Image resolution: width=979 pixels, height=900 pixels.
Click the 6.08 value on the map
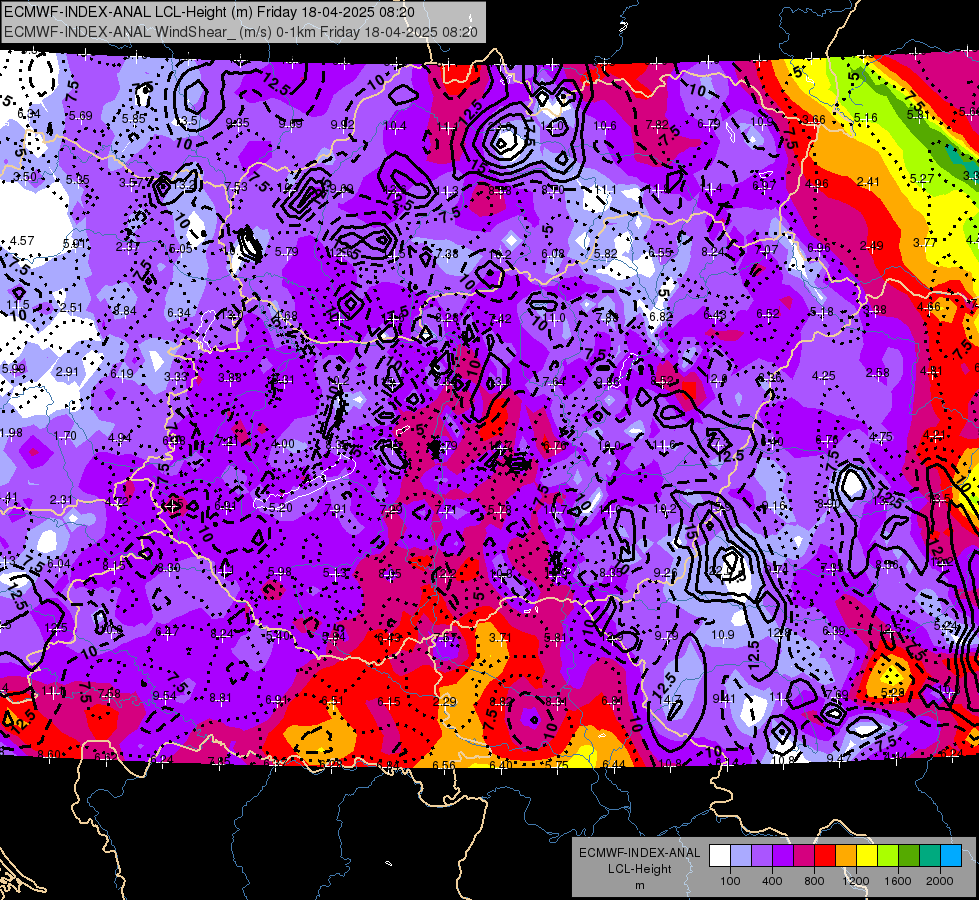point(553,254)
